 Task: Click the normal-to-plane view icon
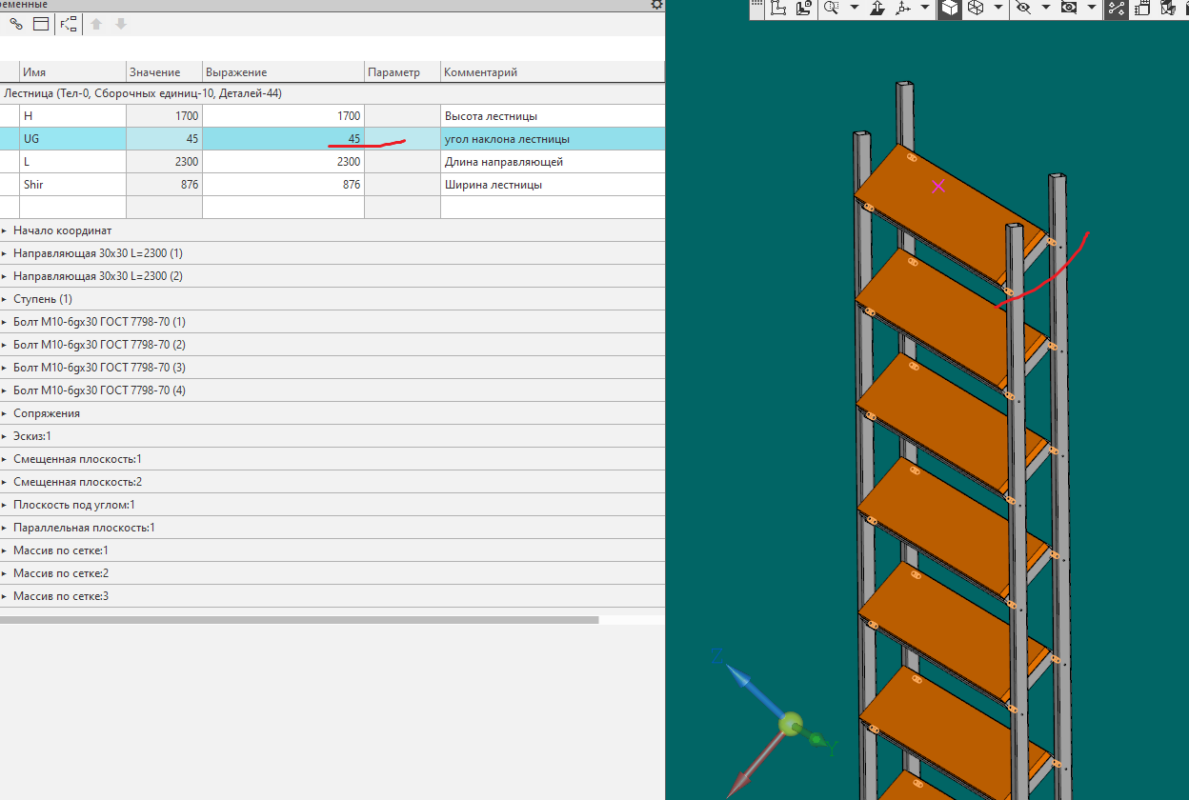(x=877, y=8)
